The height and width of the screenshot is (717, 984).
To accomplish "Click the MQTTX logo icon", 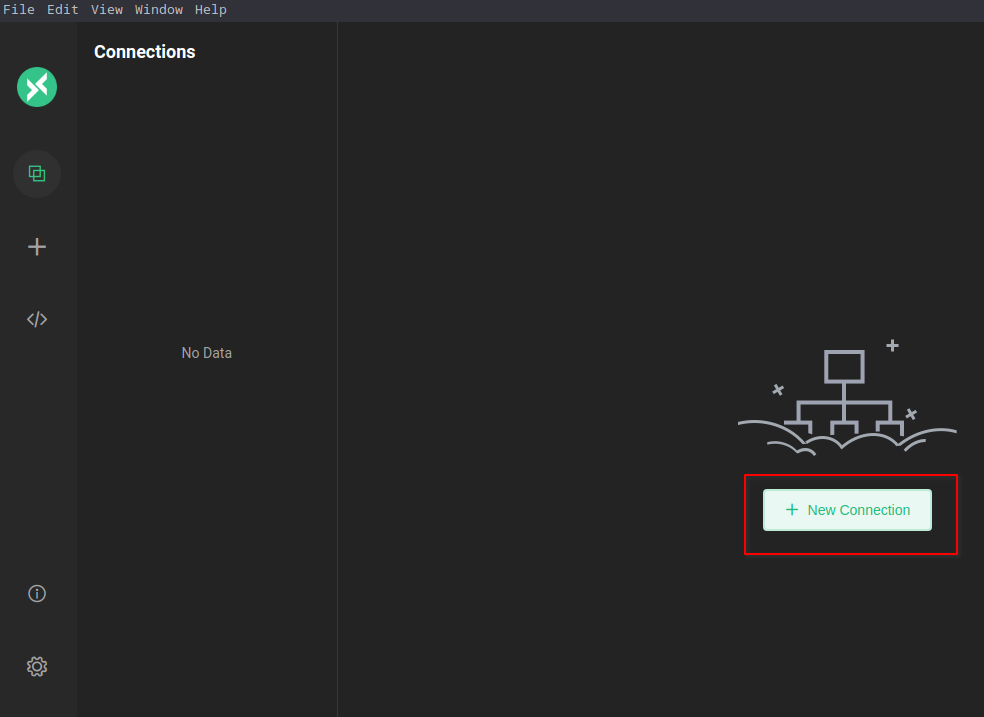I will click(37, 87).
